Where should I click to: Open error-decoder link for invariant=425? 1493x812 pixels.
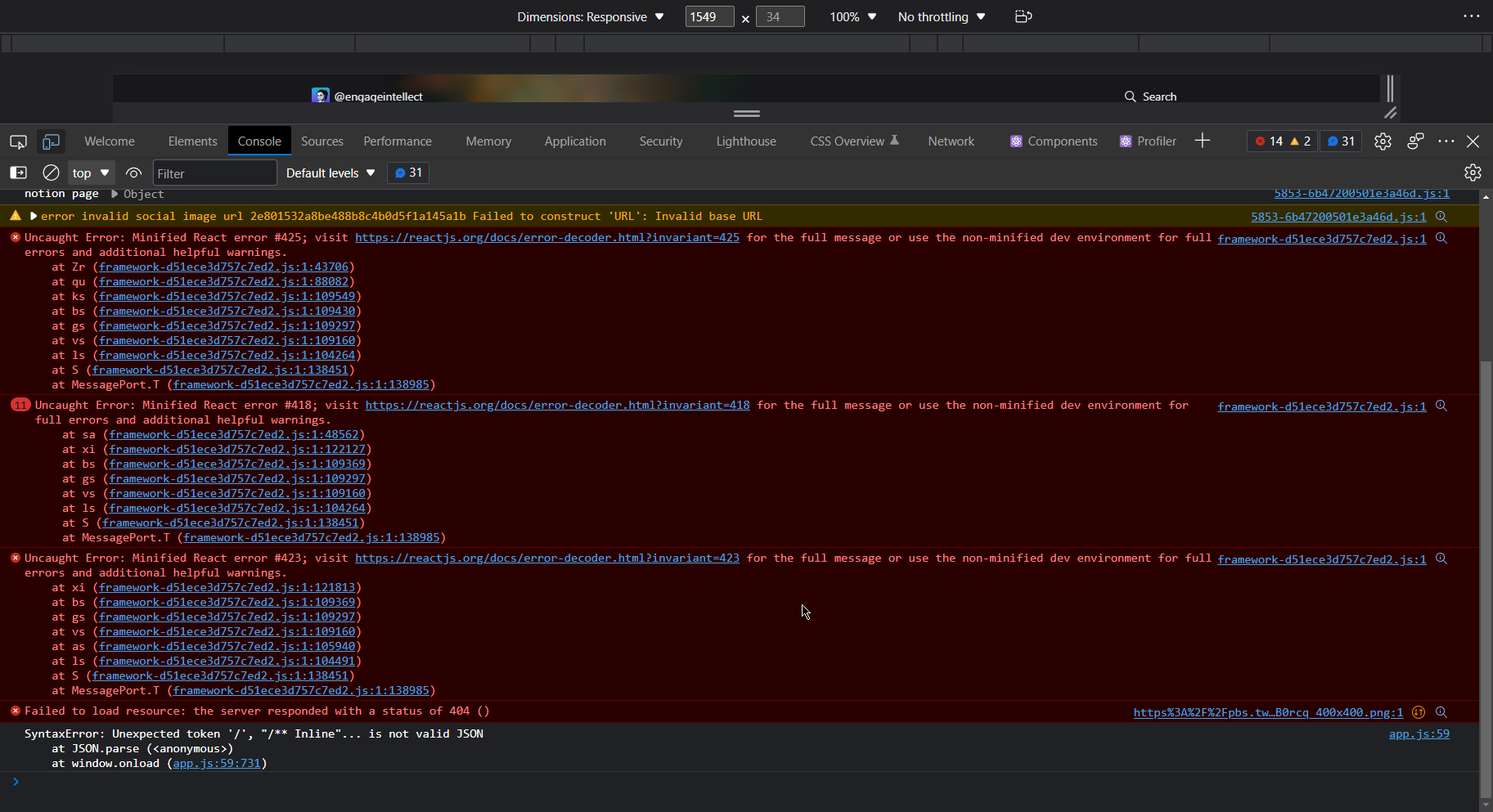click(547, 237)
